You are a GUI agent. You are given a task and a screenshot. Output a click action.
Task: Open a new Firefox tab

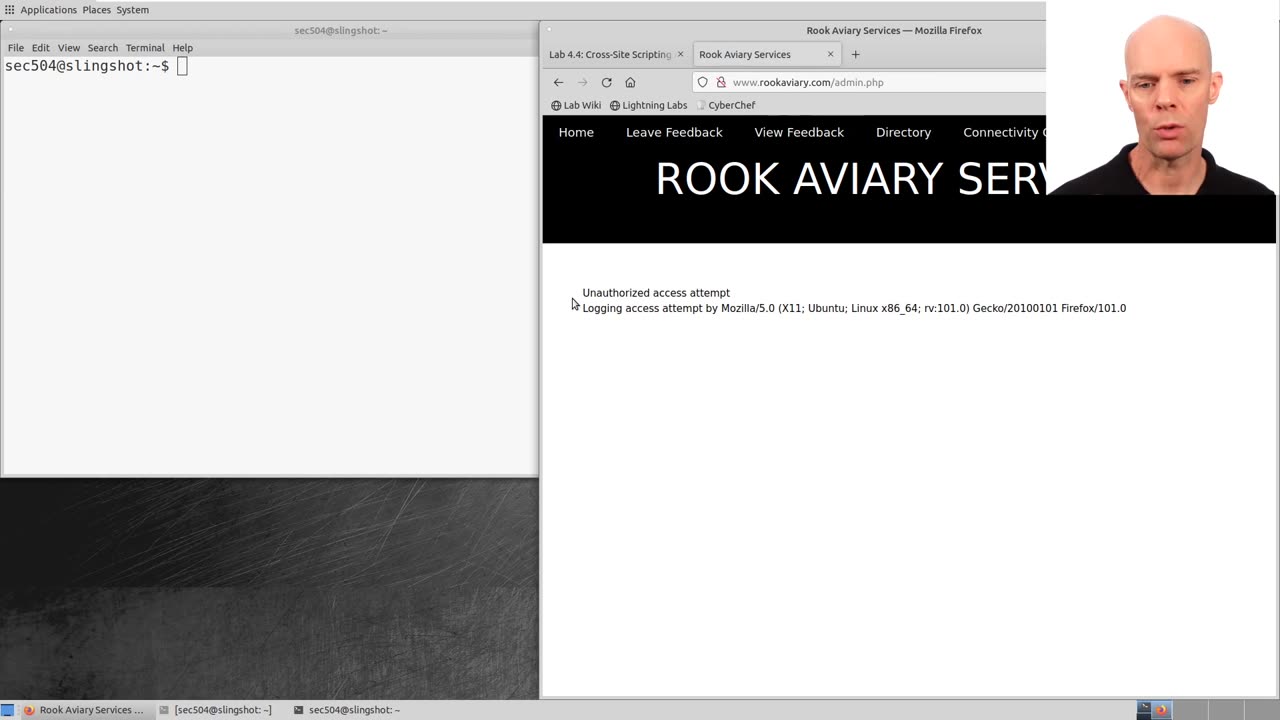coord(855,54)
